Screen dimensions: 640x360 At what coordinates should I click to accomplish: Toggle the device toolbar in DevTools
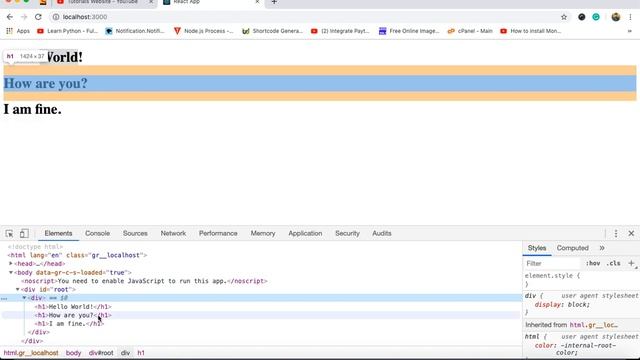pos(24,233)
